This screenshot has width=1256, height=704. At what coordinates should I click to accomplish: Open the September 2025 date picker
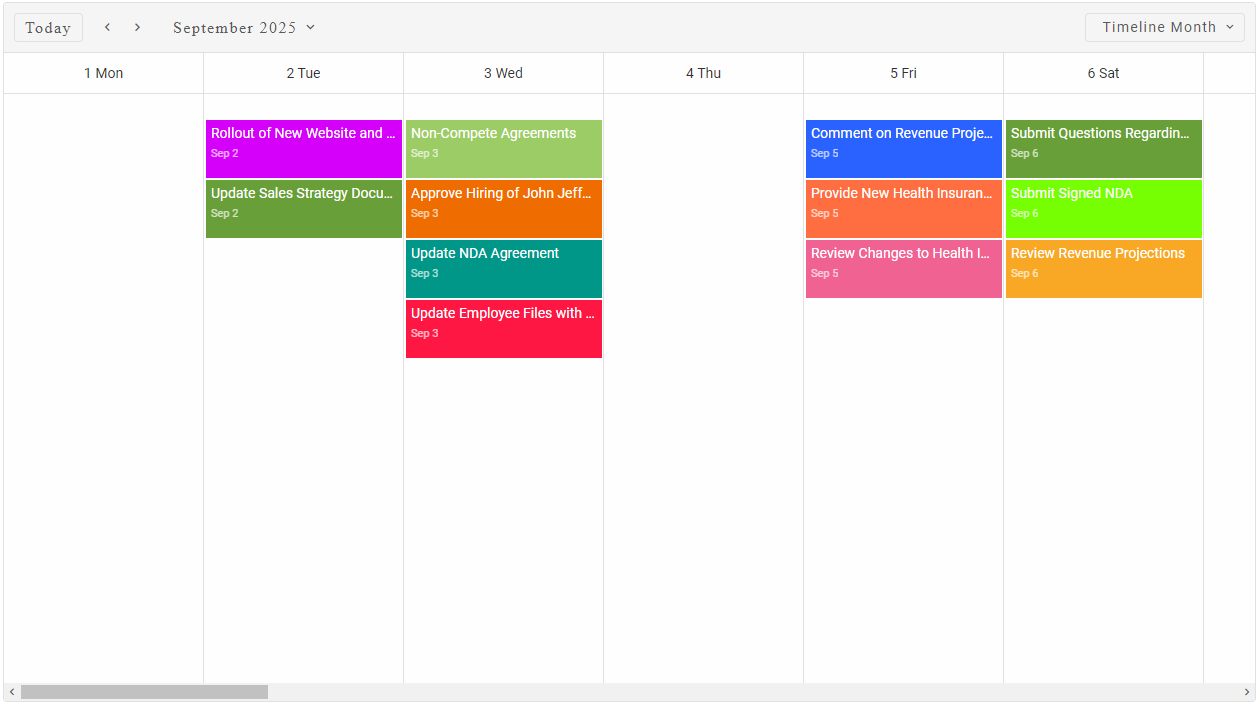point(244,28)
